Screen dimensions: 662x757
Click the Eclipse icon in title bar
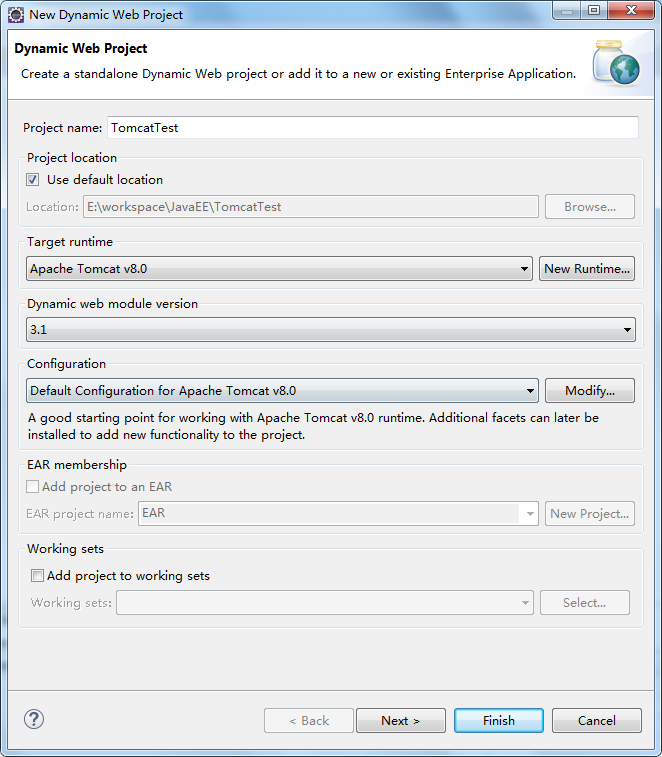(16, 15)
